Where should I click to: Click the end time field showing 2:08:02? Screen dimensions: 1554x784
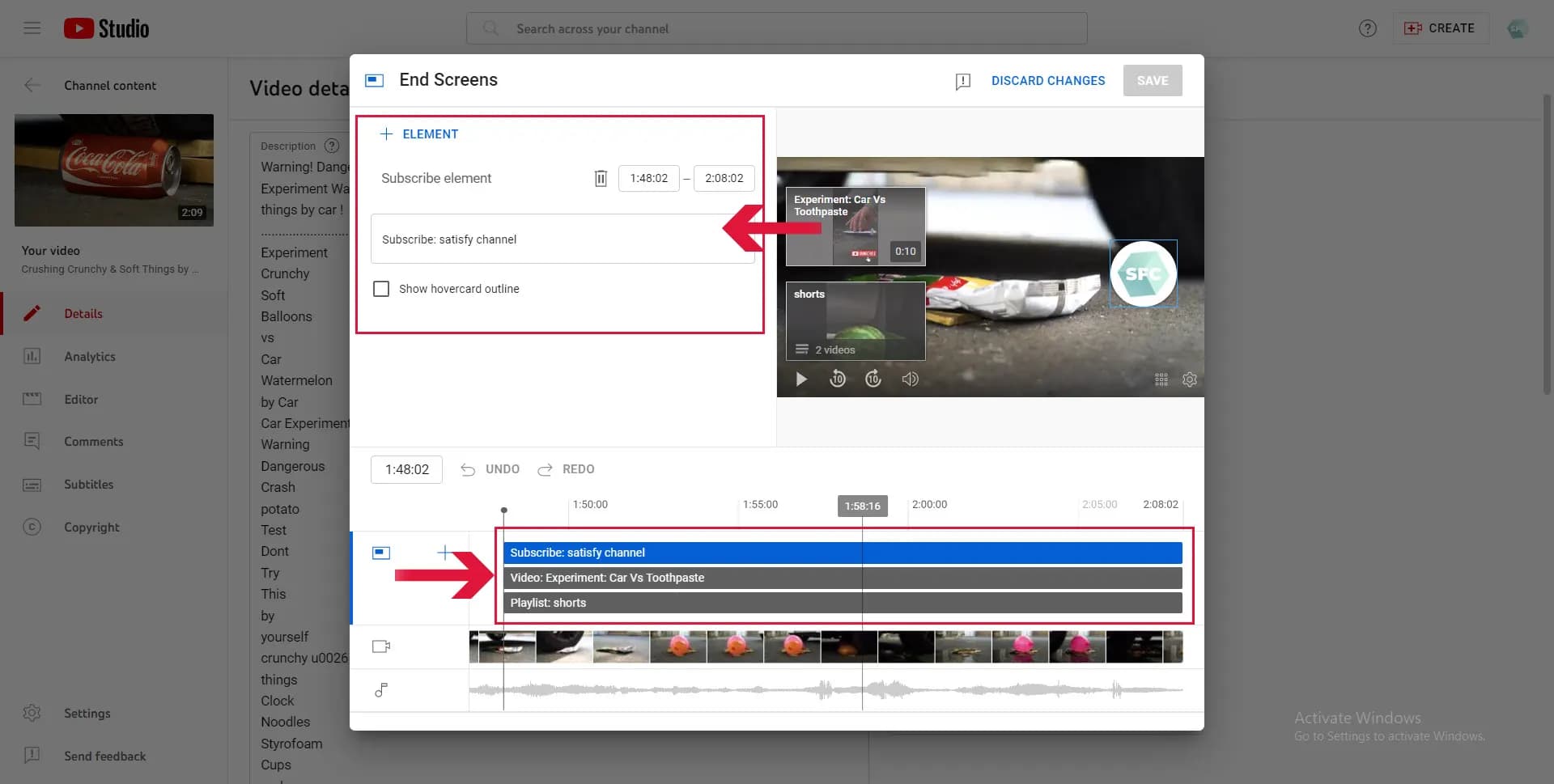click(x=724, y=178)
